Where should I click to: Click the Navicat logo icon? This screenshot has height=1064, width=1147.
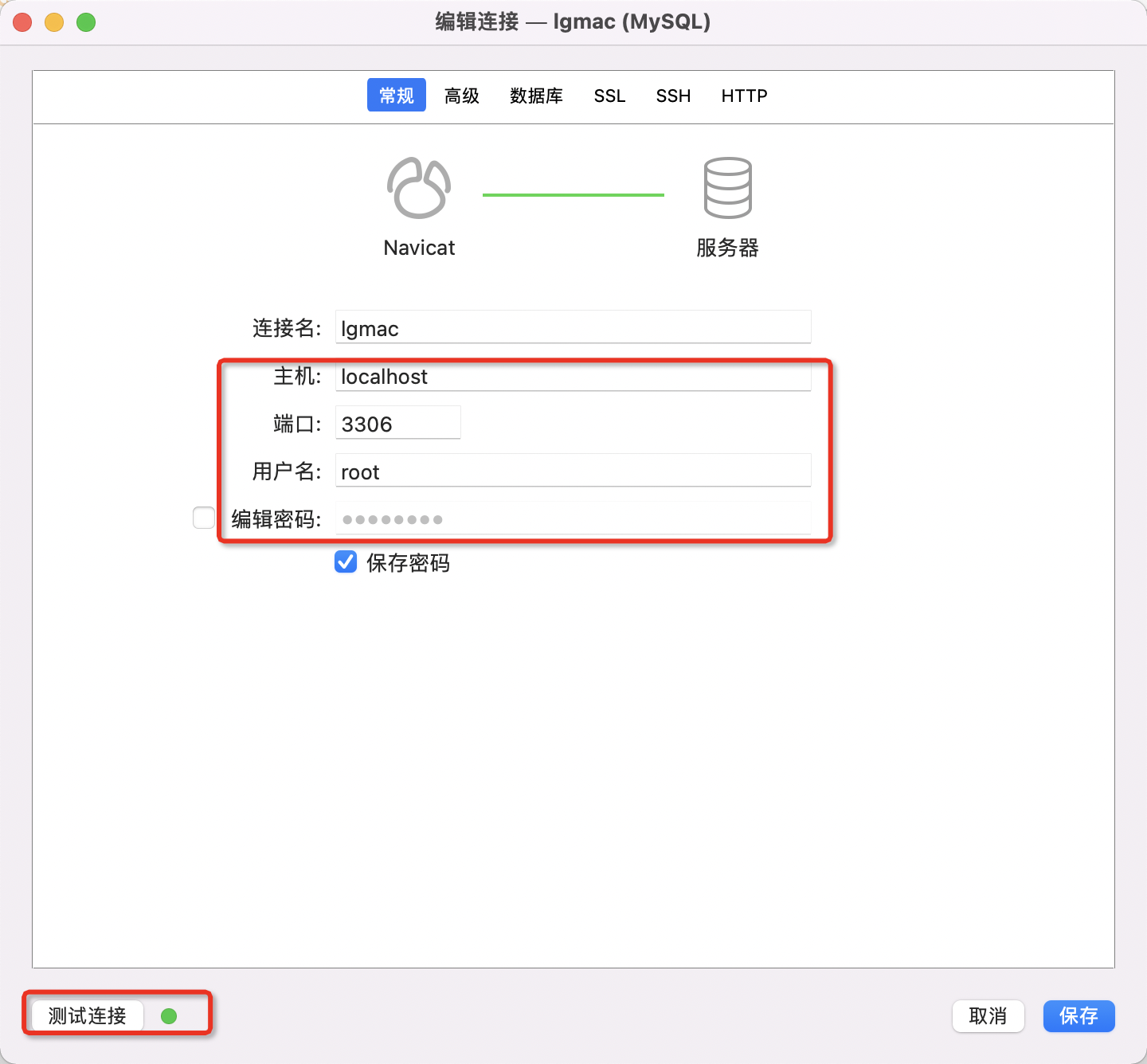[418, 189]
